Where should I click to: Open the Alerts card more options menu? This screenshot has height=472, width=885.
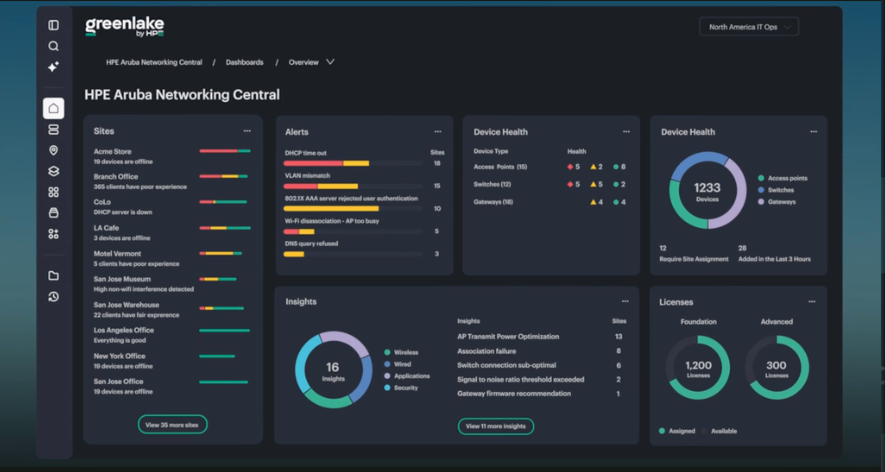coord(437,132)
